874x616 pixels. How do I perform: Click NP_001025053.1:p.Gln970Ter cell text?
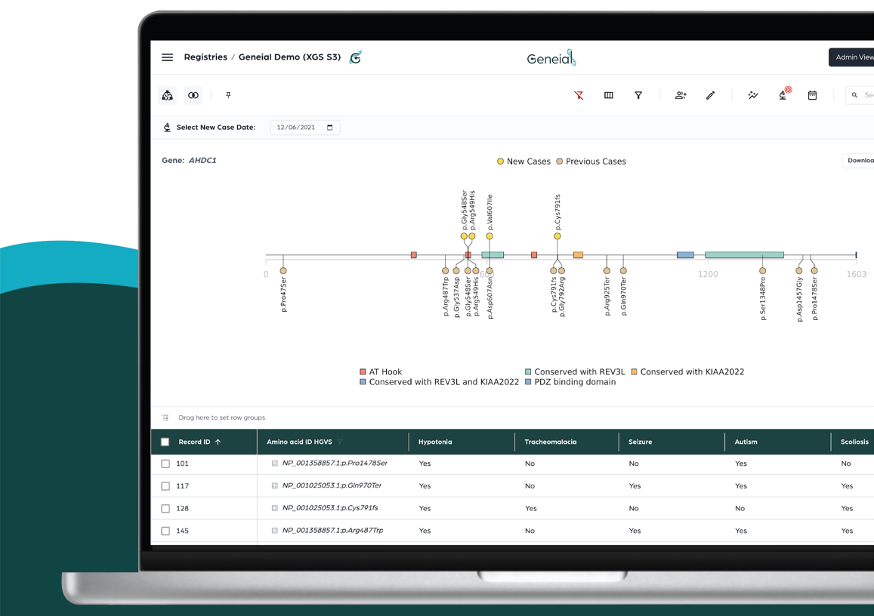pyautogui.click(x=332, y=486)
